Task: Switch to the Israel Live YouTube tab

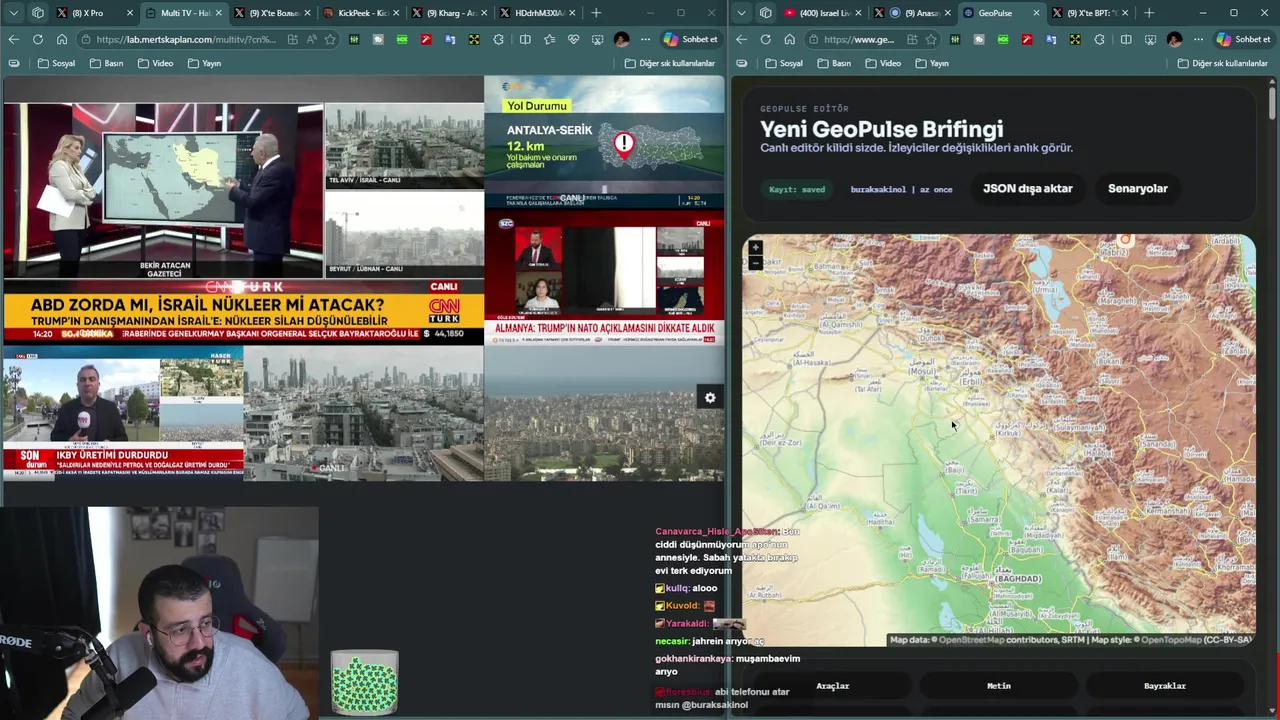Action: coord(824,13)
